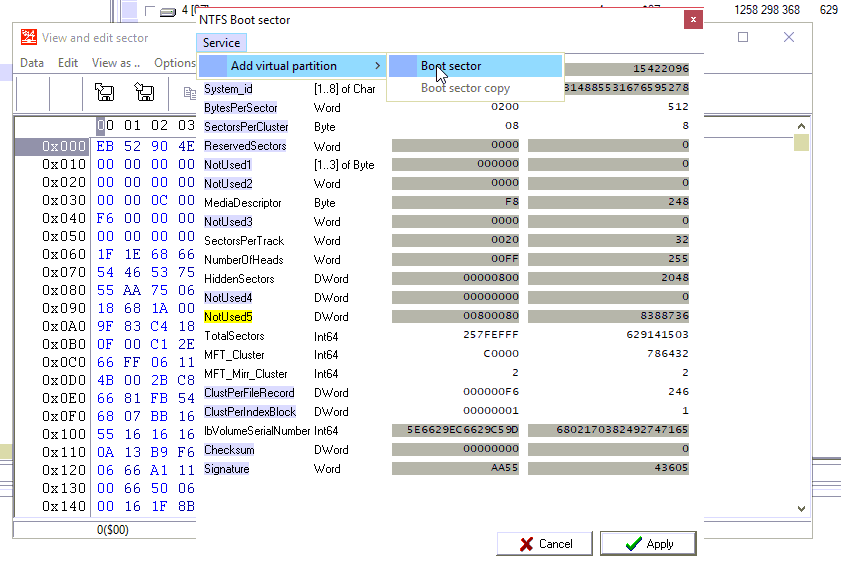Select the highlighted NotUsed5 field
Viewport: 841px width, 567px height.
pos(228,317)
